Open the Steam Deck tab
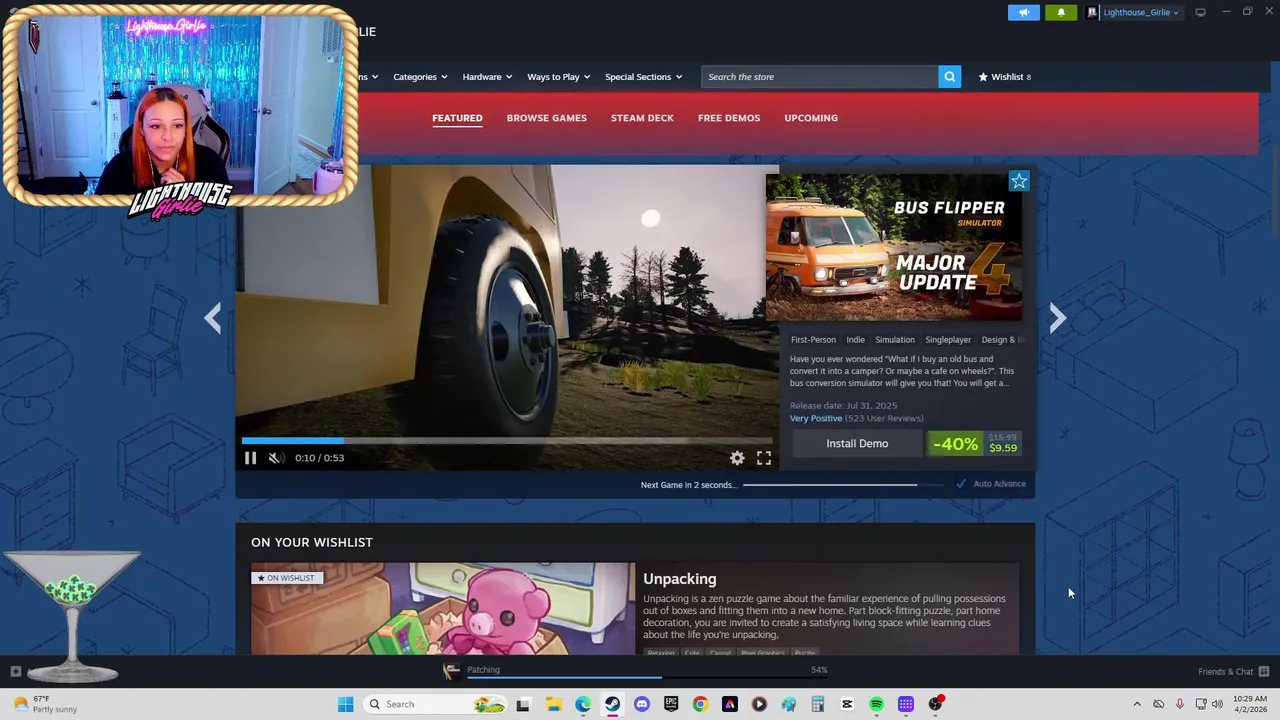1280x720 pixels. coord(642,118)
